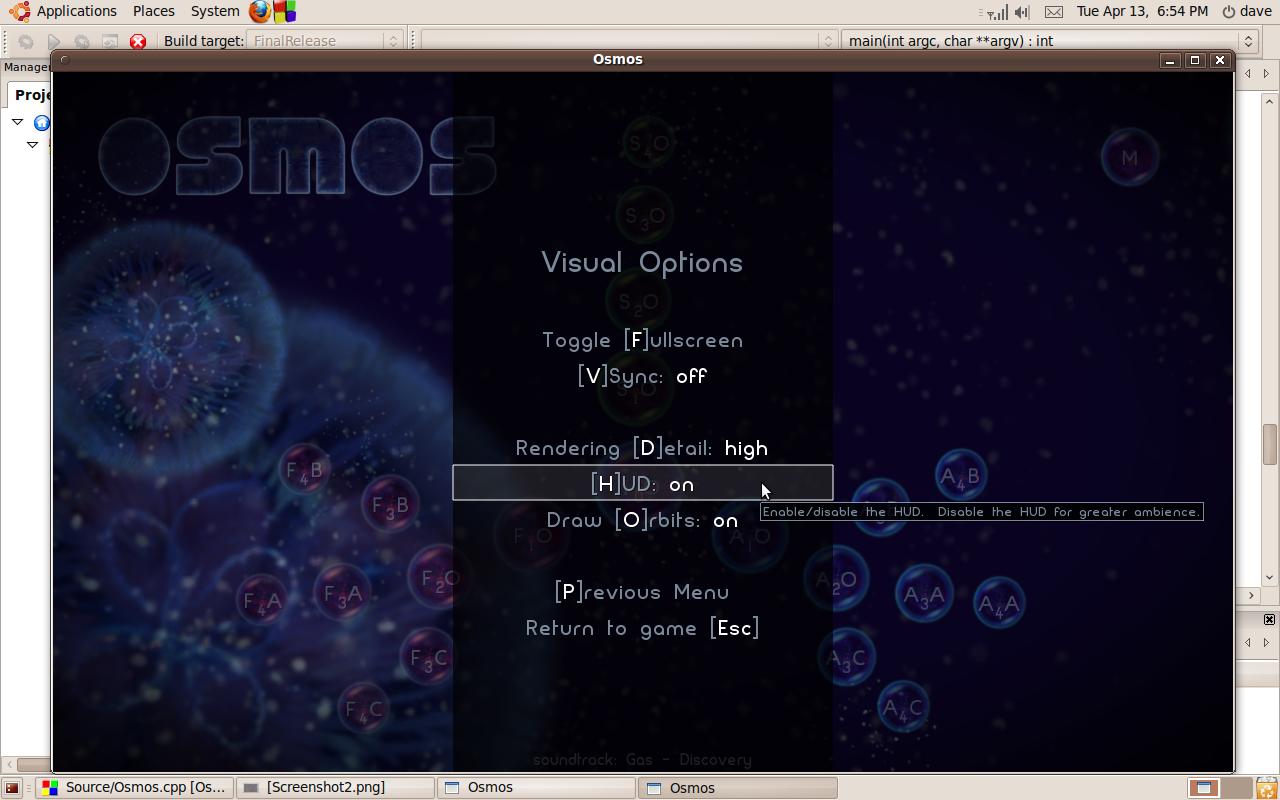The image size is (1280, 800).
Task: Select the F2O level bubble
Action: 438,578
